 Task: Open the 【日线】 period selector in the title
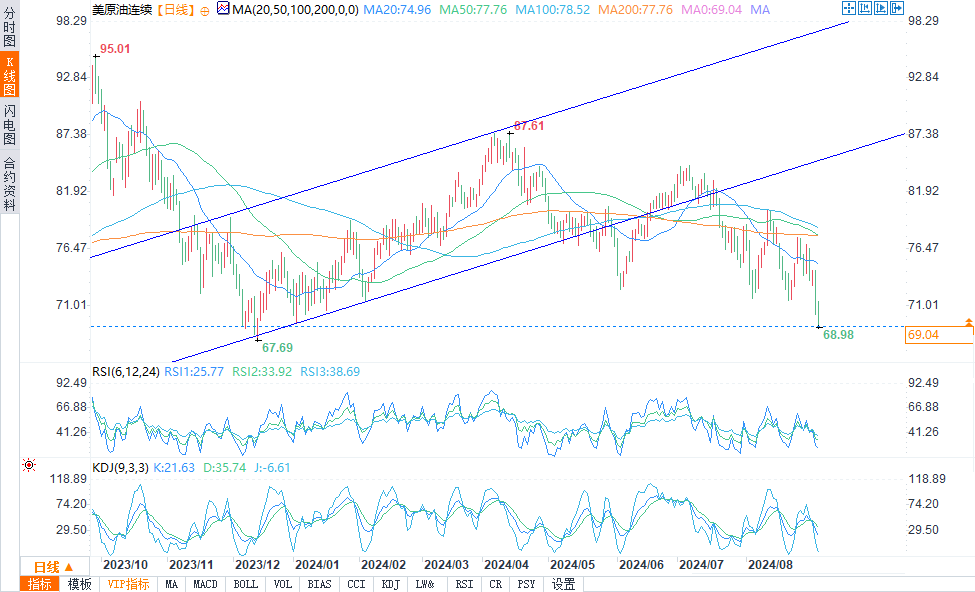(176, 10)
